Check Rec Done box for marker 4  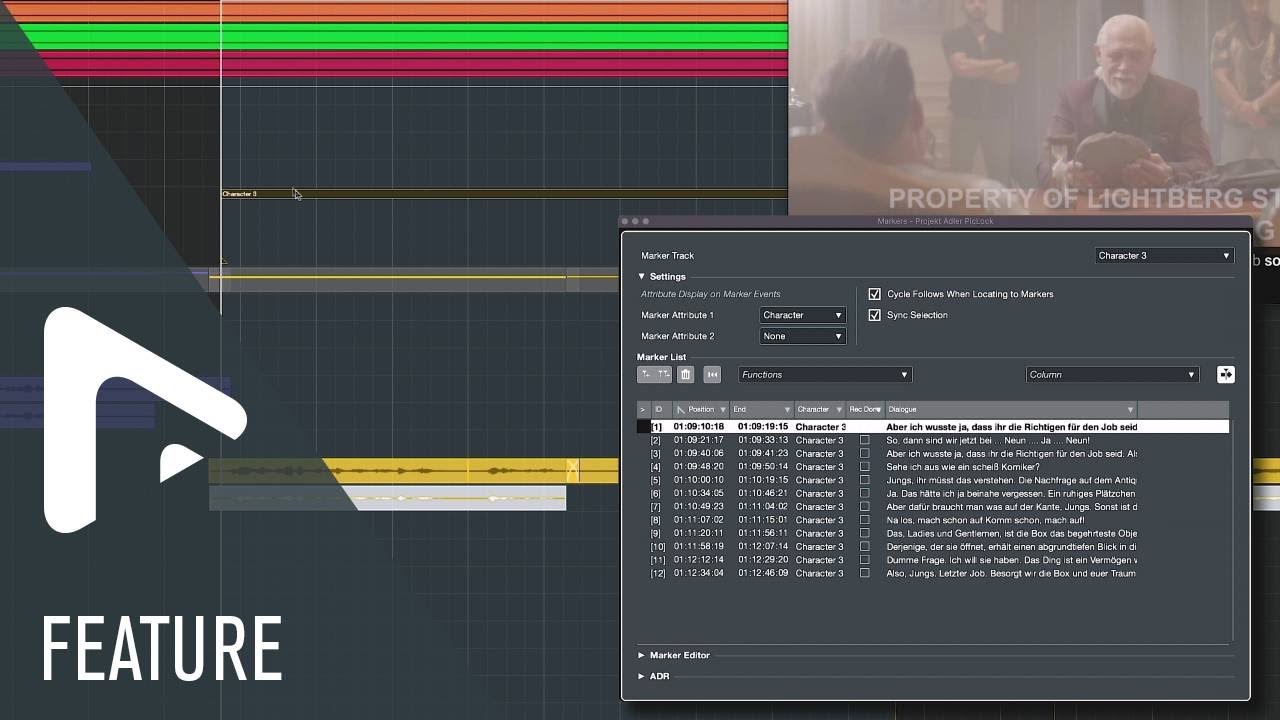[x=865, y=467]
